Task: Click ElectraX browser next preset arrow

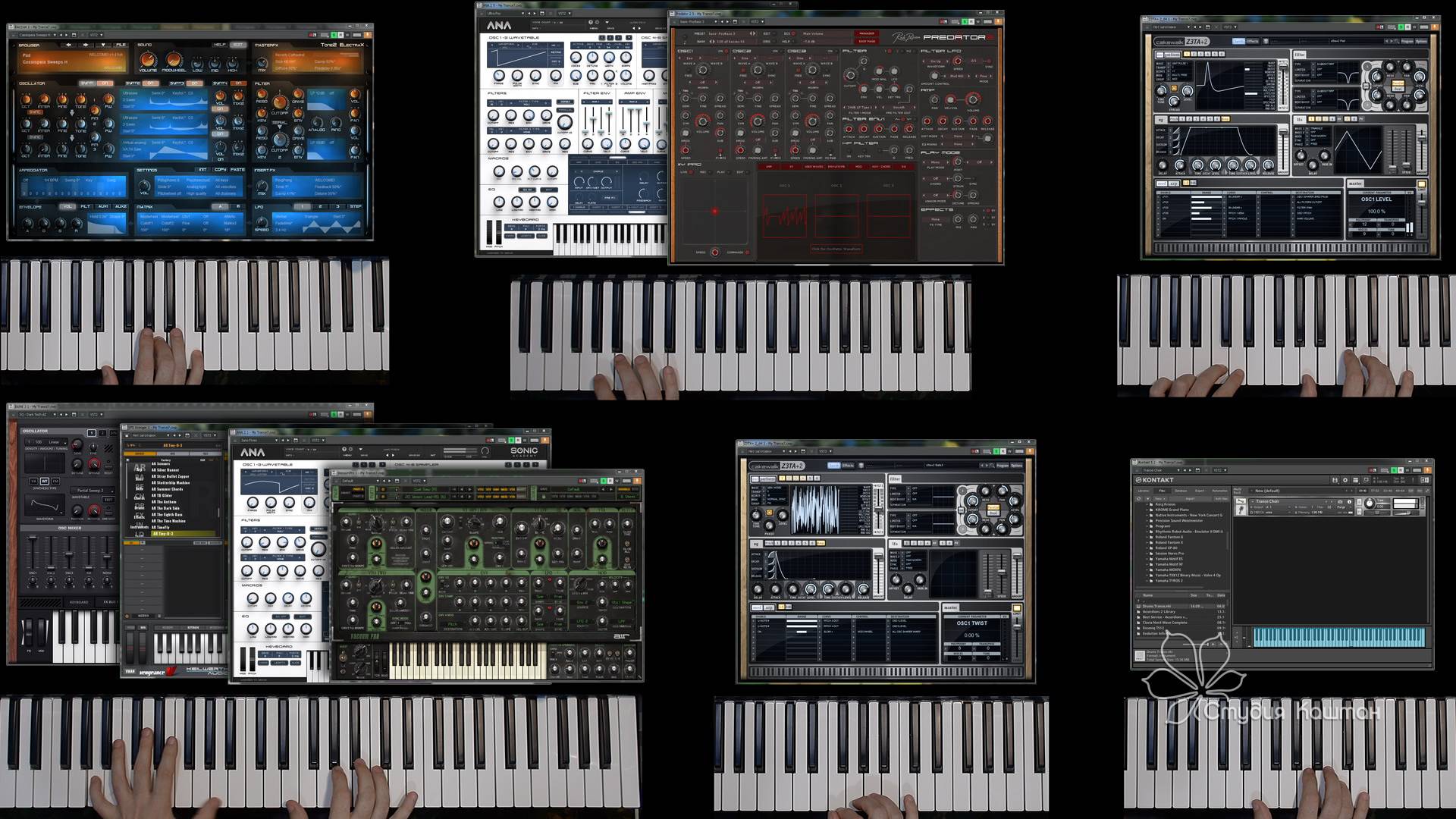Action: pyautogui.click(x=86, y=45)
